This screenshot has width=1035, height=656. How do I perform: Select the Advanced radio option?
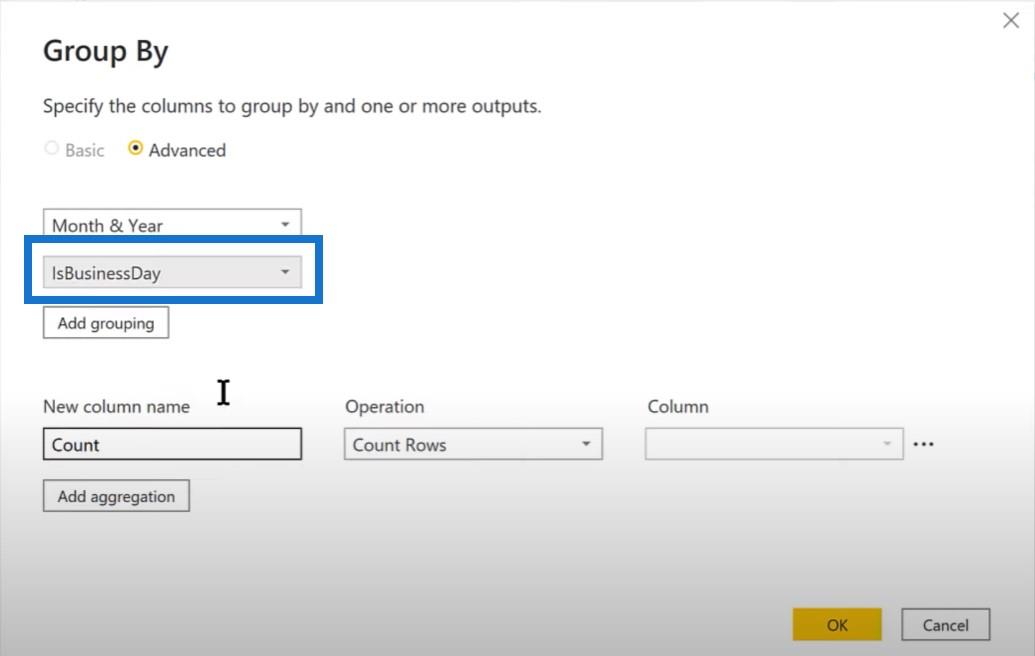point(135,148)
